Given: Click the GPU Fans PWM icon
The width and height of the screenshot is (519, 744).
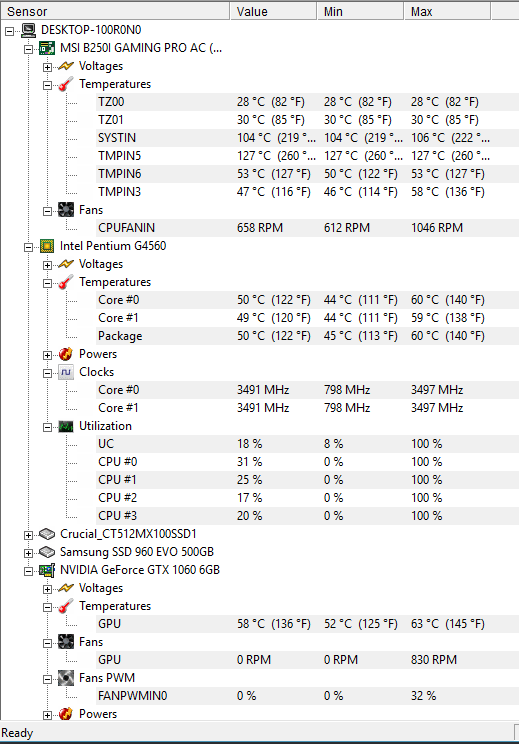Looking at the screenshot, I should (65, 678).
